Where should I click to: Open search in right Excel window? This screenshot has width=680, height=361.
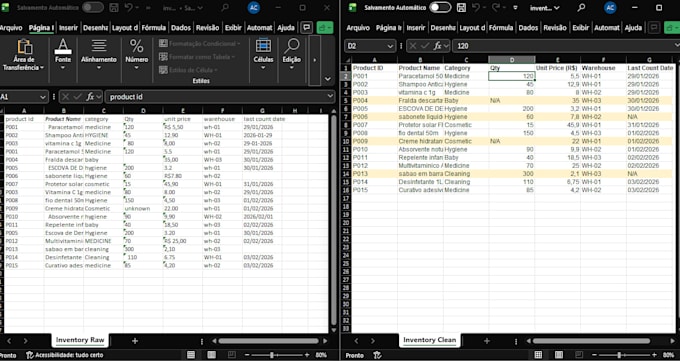[x=581, y=7]
